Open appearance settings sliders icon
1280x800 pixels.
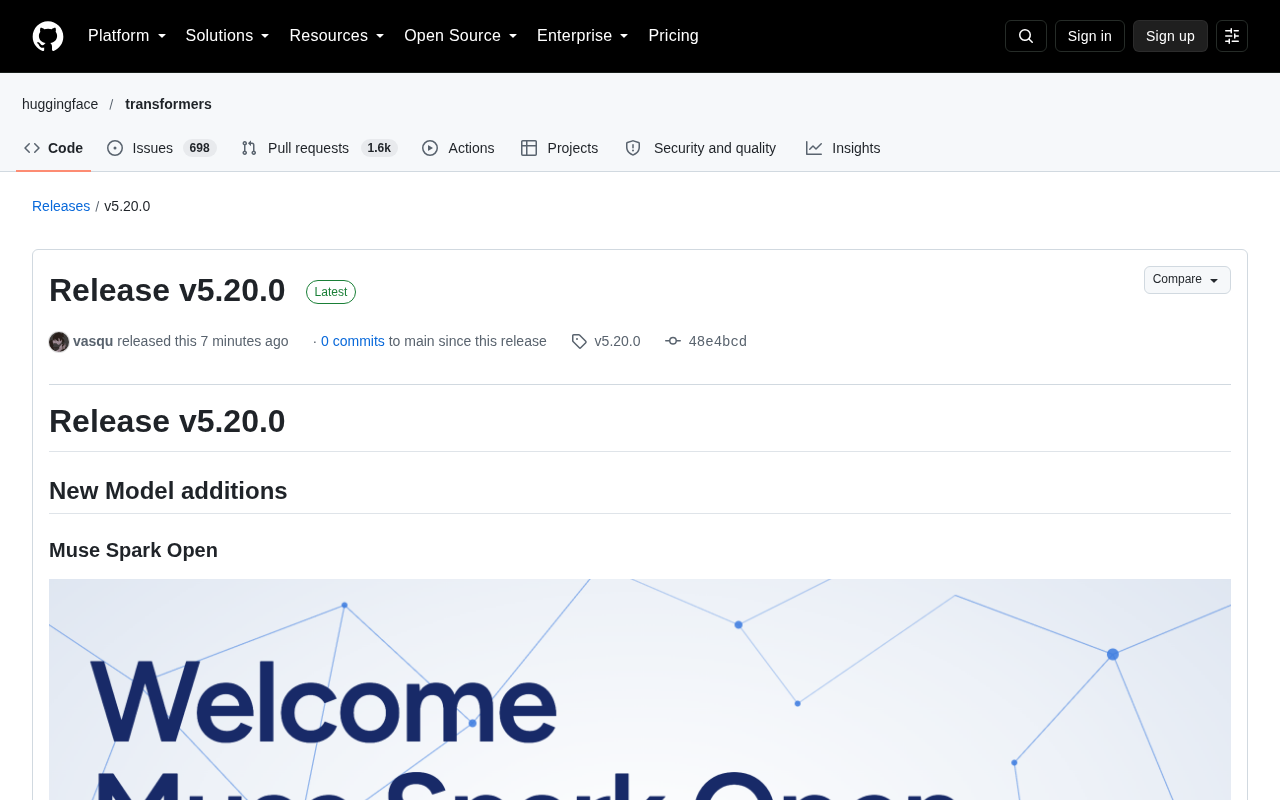(x=1232, y=36)
